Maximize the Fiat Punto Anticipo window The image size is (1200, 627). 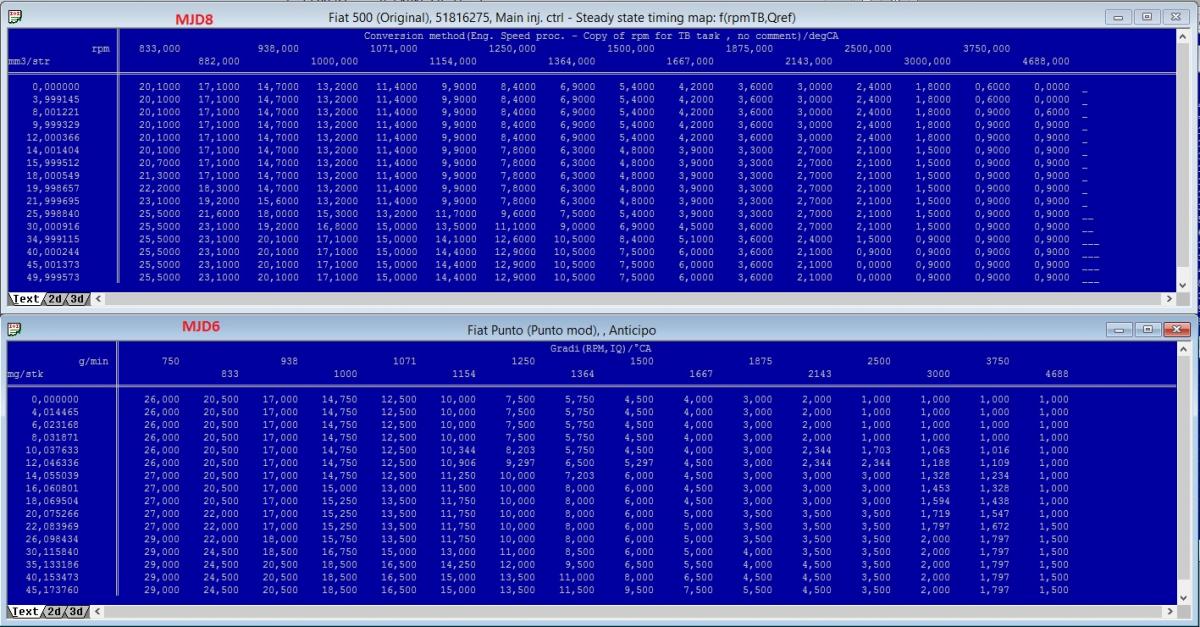click(1146, 329)
